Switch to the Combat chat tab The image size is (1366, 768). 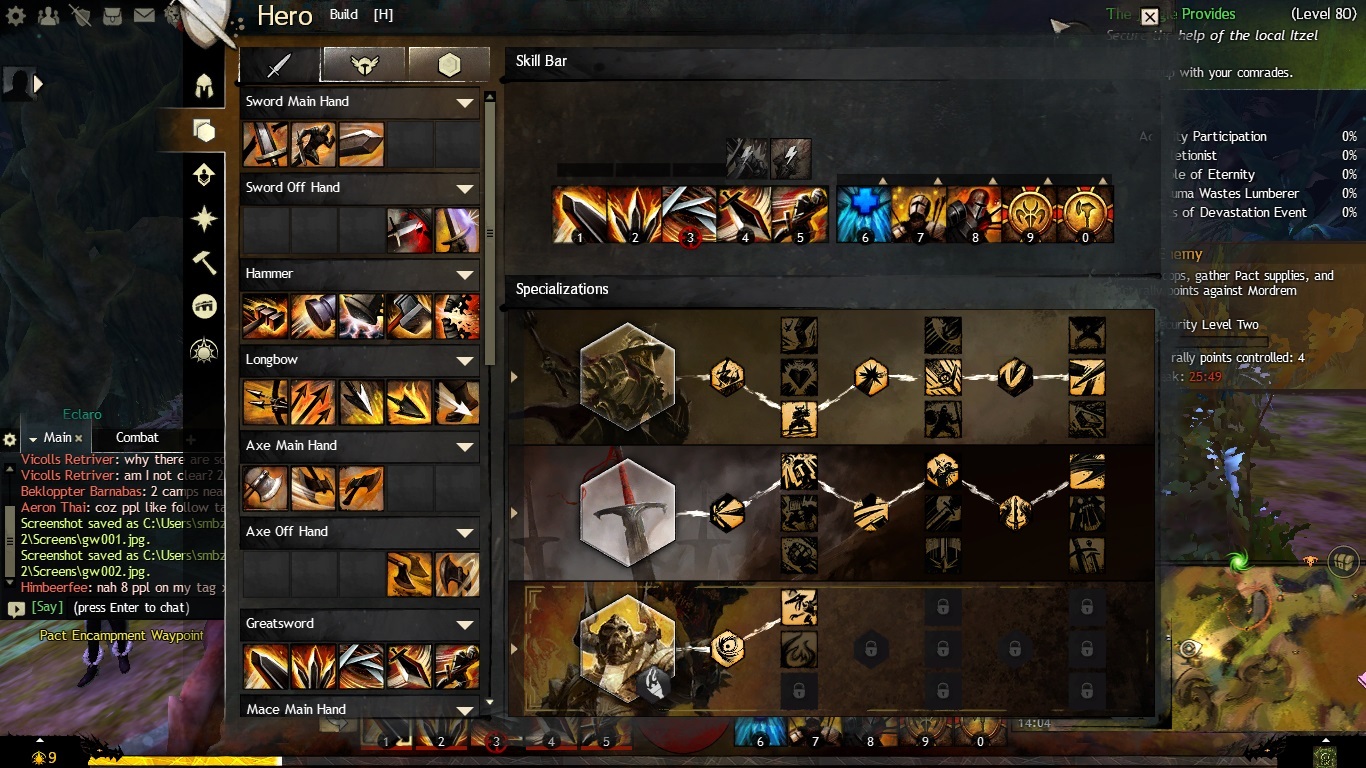tap(137, 437)
